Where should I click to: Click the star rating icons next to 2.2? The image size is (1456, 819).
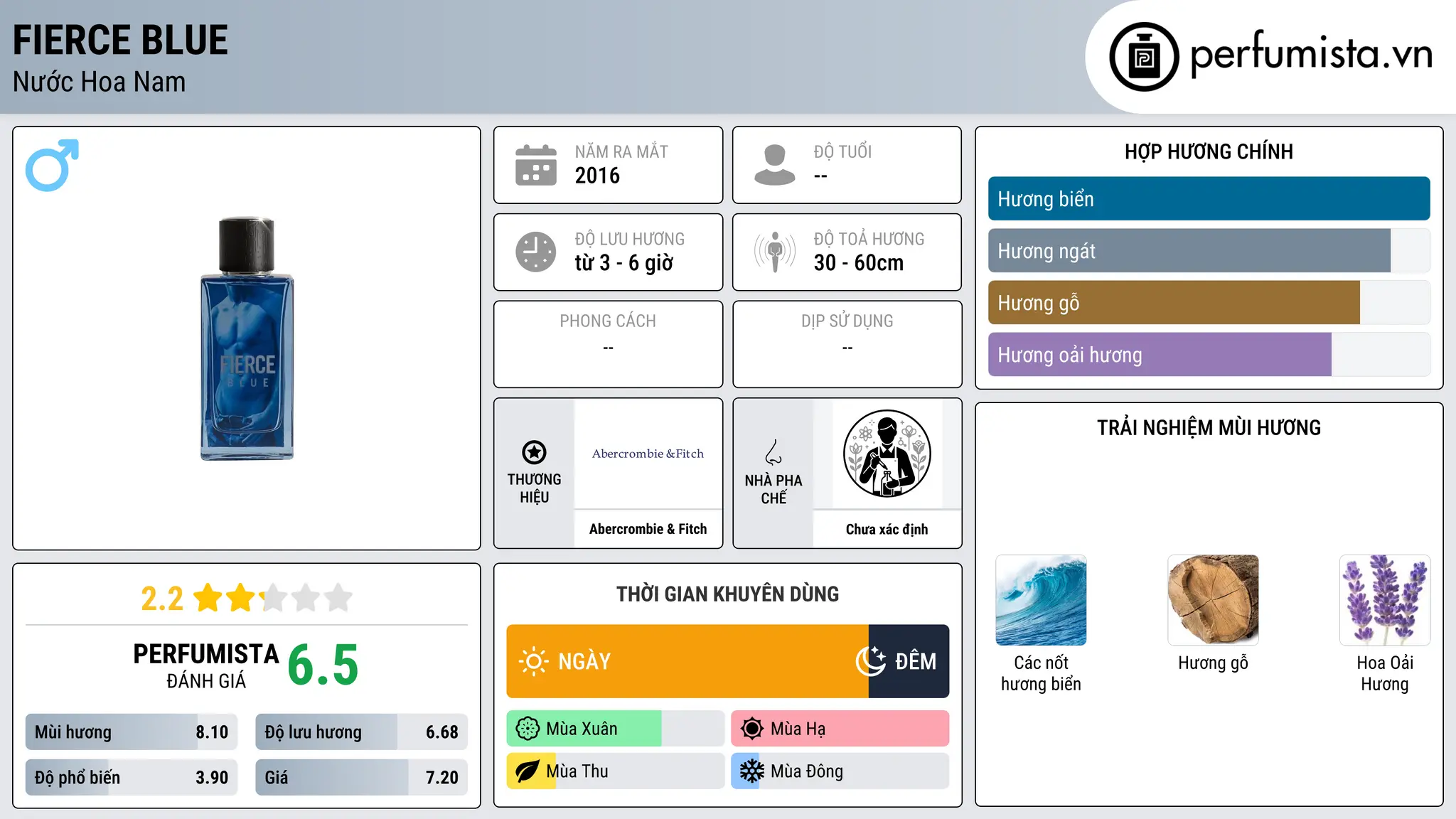[273, 598]
